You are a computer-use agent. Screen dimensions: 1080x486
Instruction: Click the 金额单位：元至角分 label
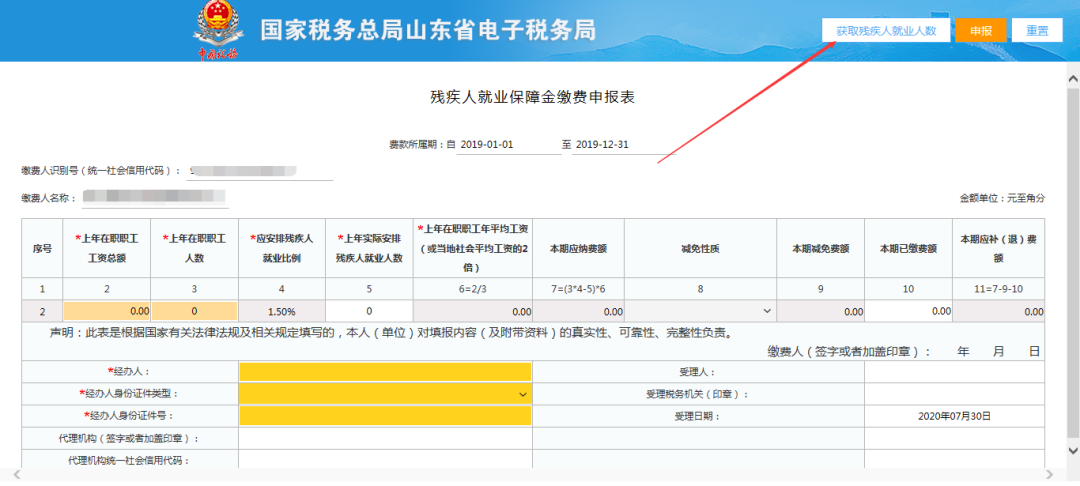pyautogui.click(x=1002, y=198)
